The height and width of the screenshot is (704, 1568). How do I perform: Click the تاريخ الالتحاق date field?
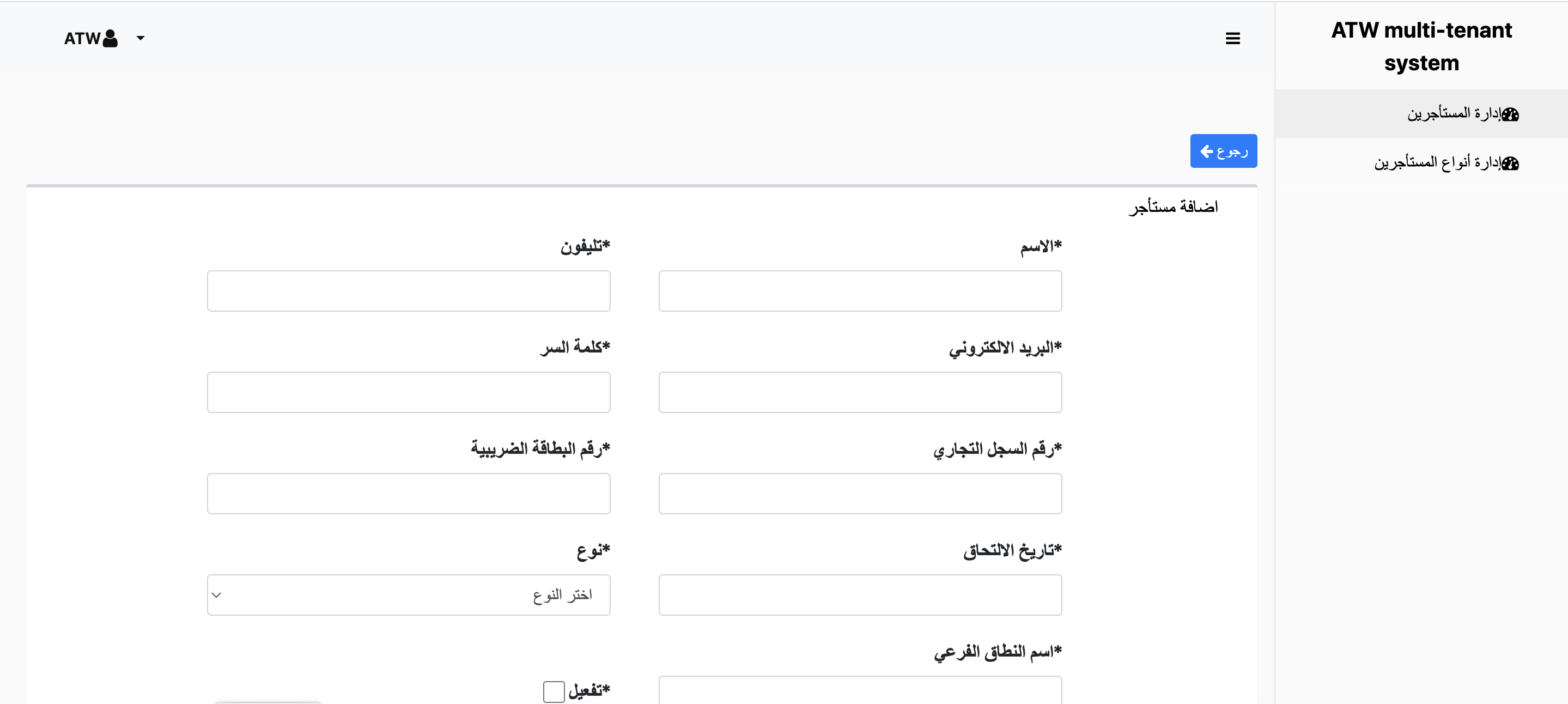[860, 594]
